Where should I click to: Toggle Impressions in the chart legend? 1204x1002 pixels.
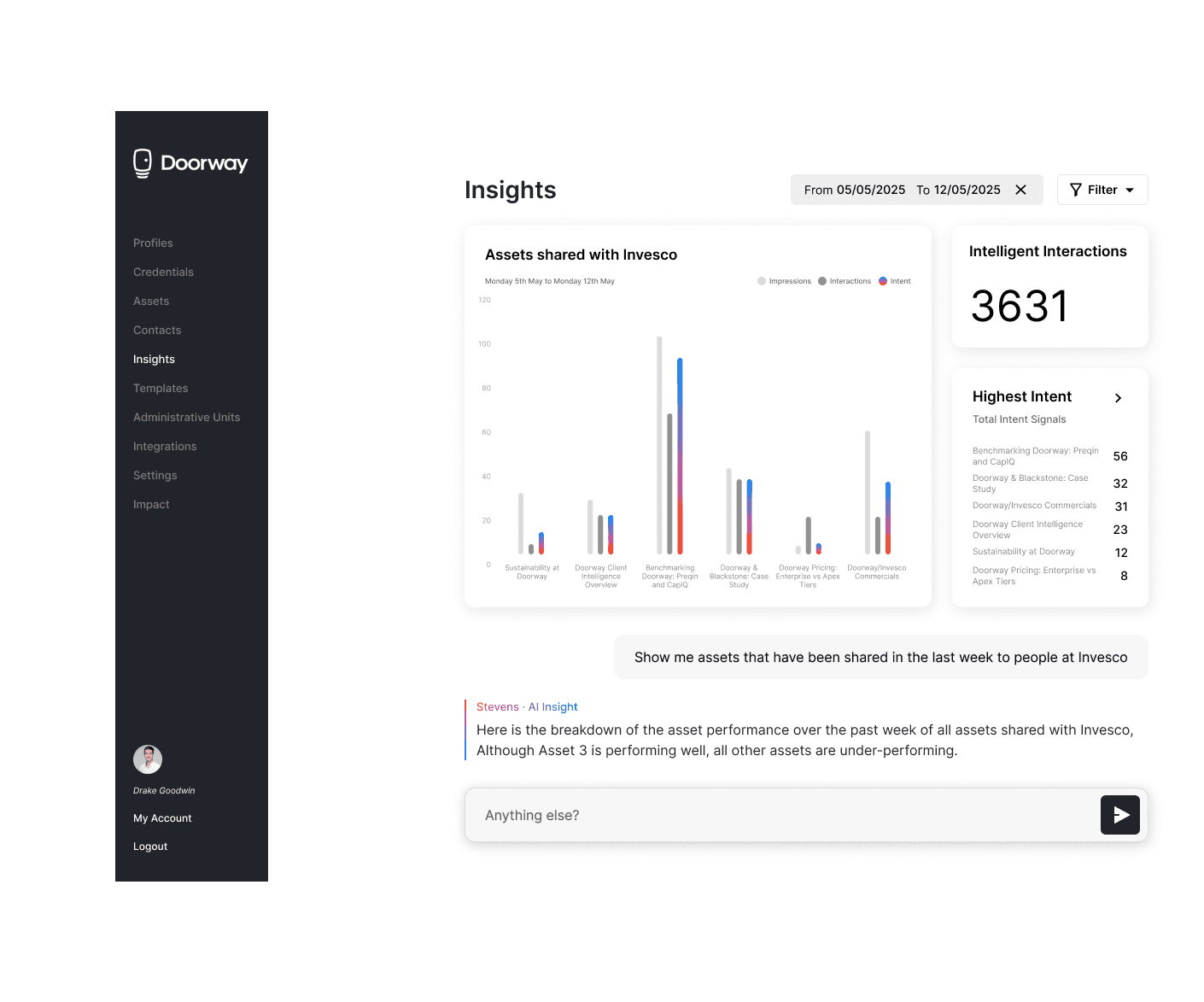pos(783,280)
